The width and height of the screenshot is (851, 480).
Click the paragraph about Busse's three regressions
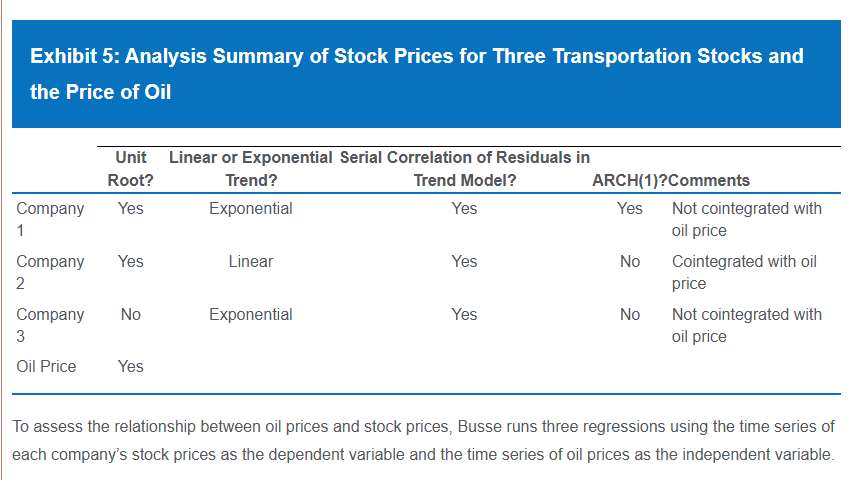[422, 440]
